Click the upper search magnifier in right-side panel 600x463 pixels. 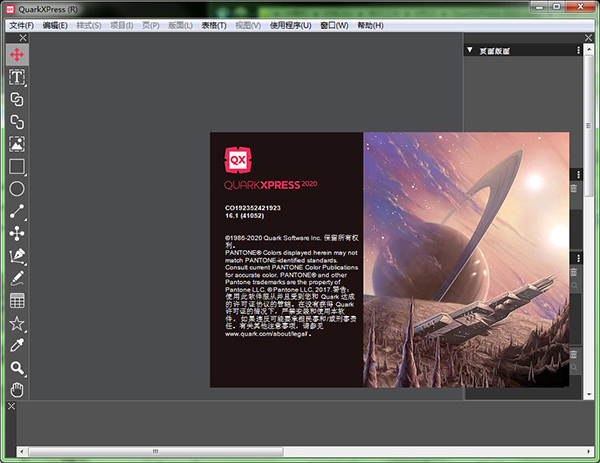(x=574, y=285)
